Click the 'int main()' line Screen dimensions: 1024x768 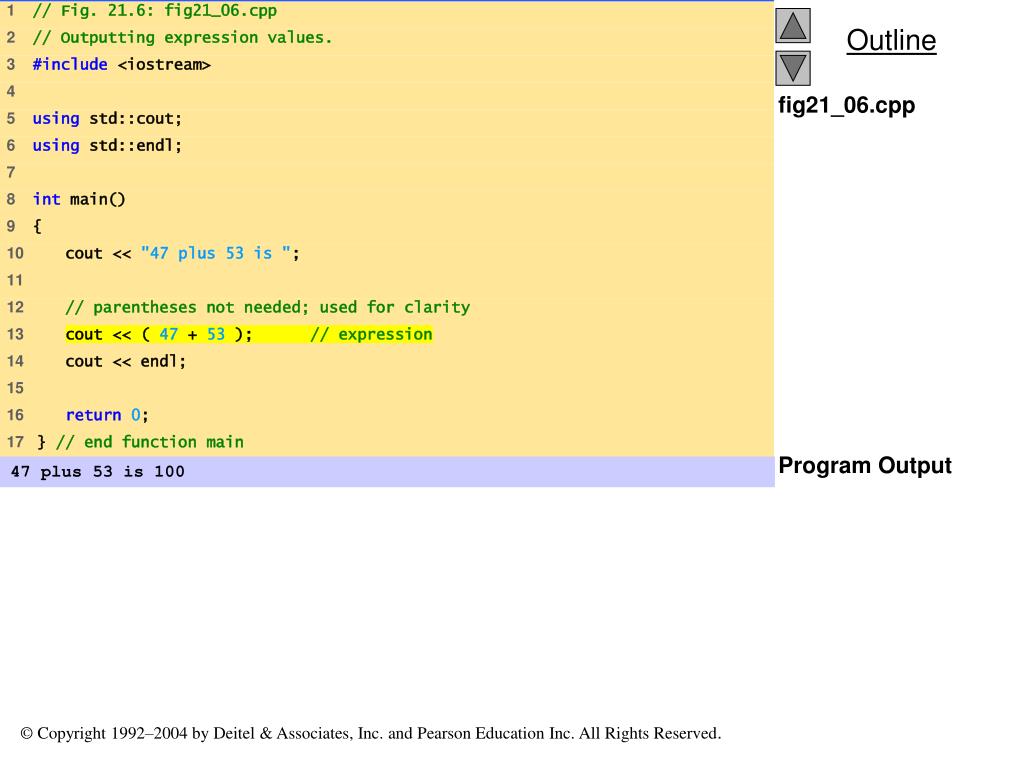pos(79,199)
